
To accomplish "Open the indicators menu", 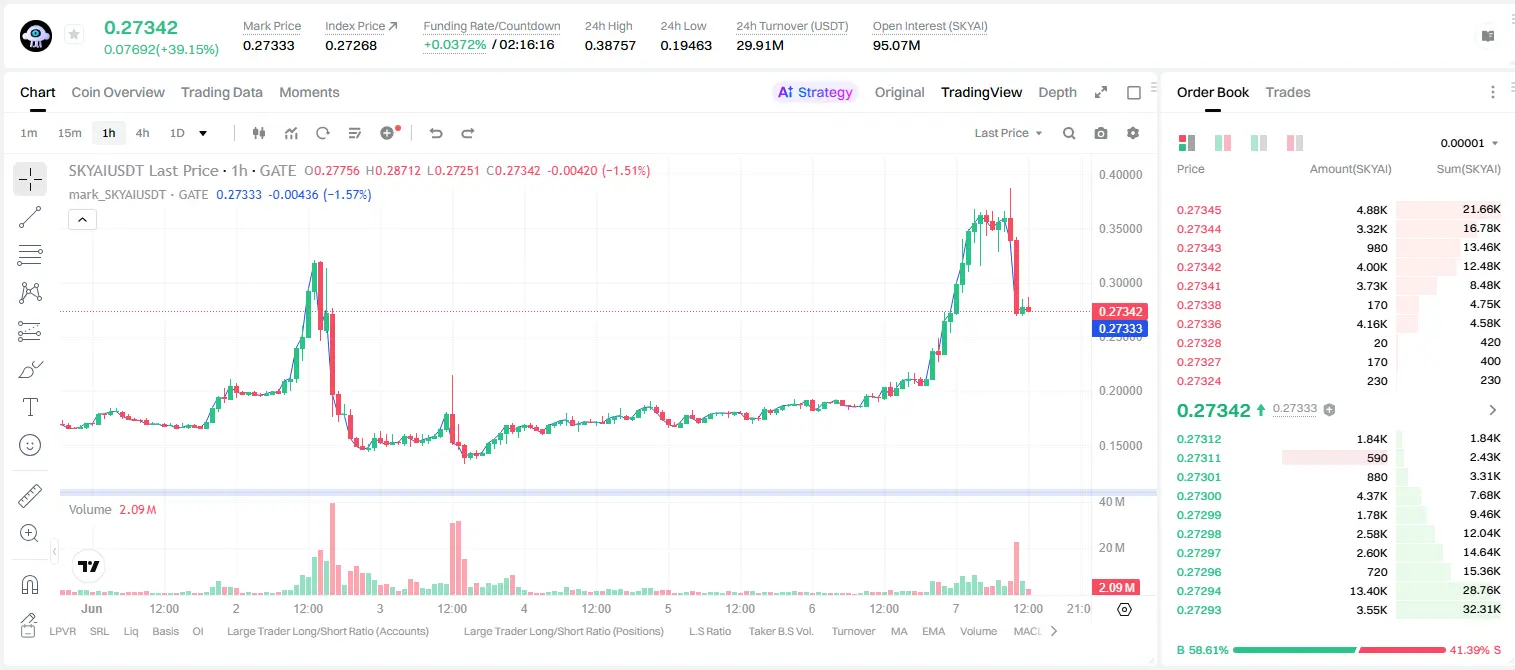I will click(x=291, y=133).
